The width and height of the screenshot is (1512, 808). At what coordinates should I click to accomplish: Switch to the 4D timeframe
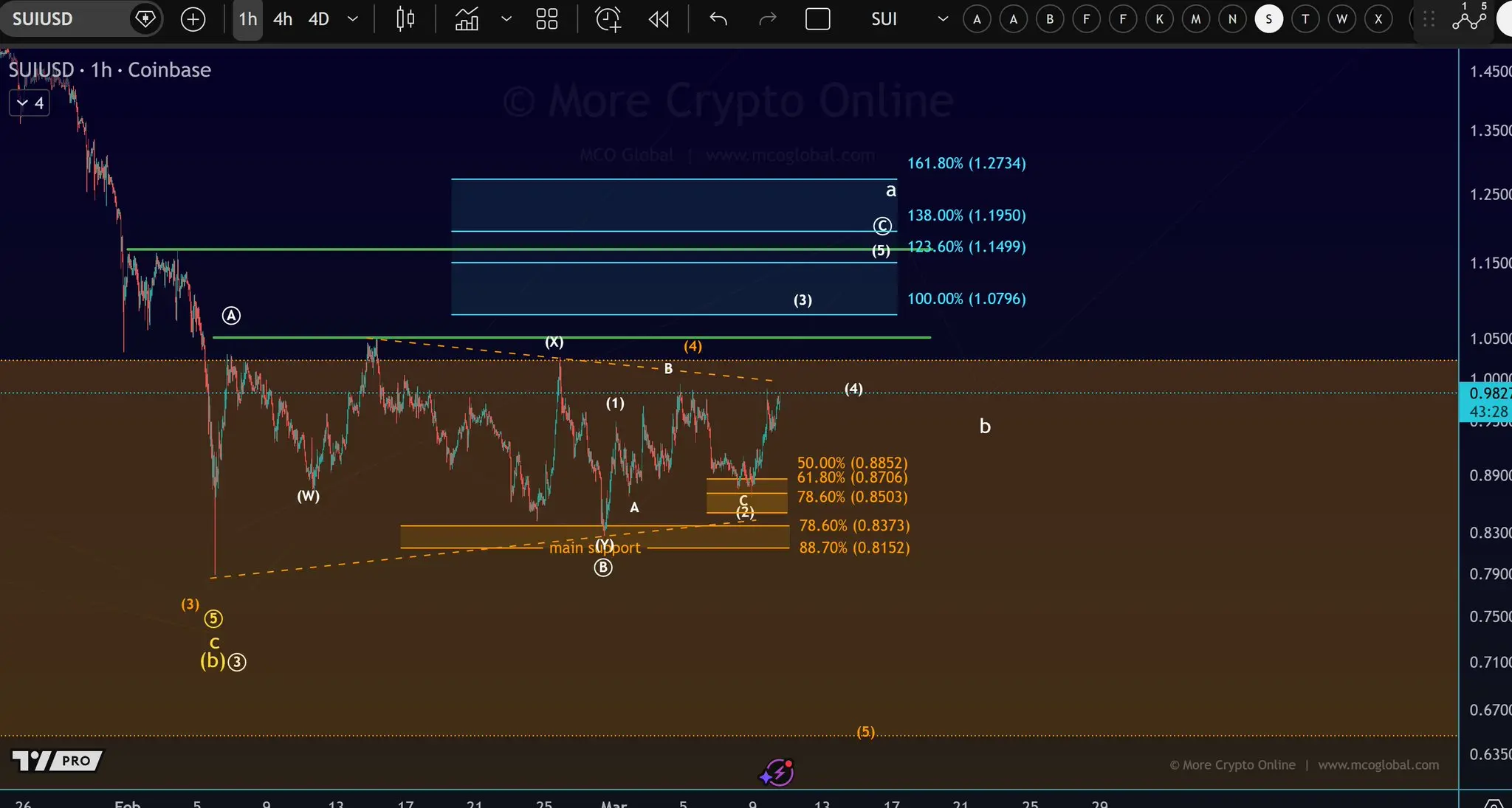(318, 19)
